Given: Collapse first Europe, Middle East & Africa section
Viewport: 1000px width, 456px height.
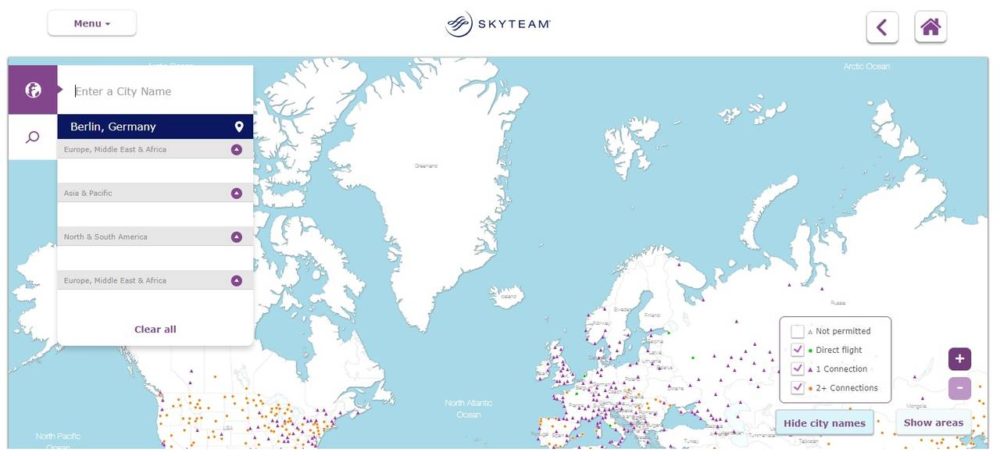Looking at the screenshot, I should click(x=237, y=150).
